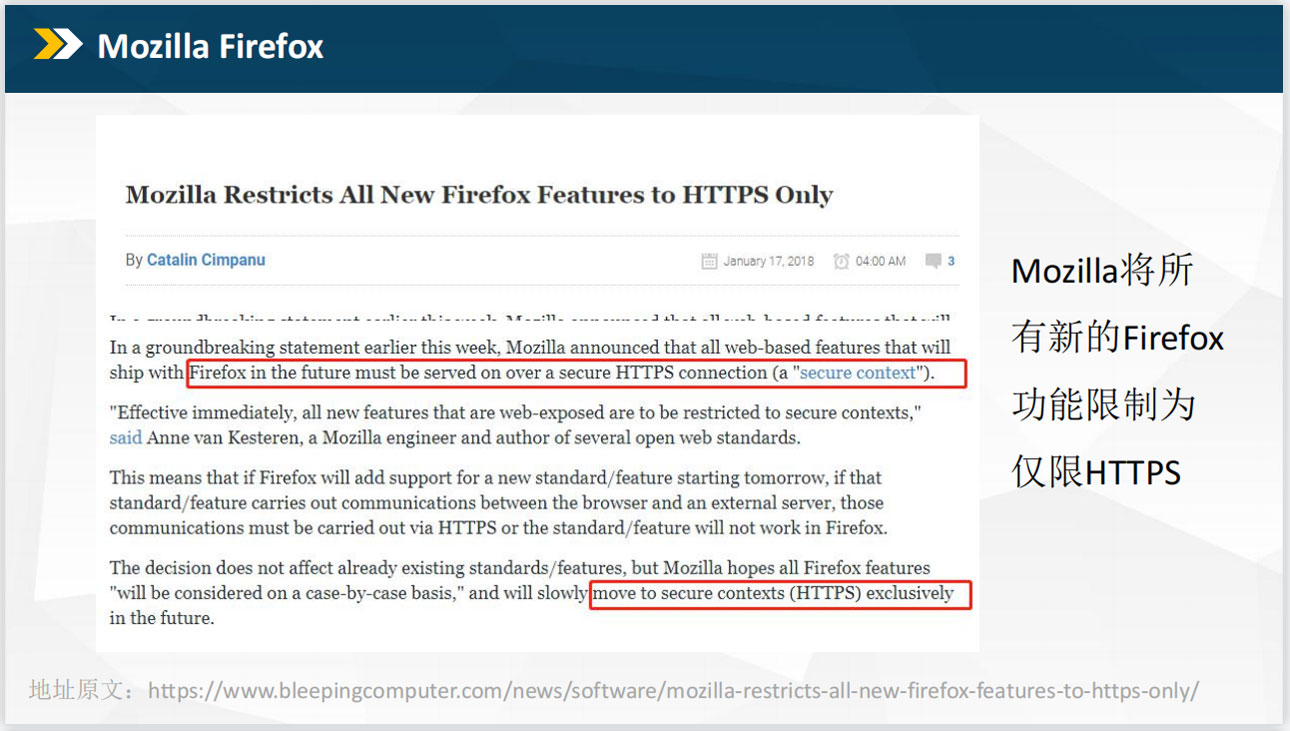Screen dimensions: 1290x731
Task: Click the comment count number 3
Action: [x=951, y=261]
